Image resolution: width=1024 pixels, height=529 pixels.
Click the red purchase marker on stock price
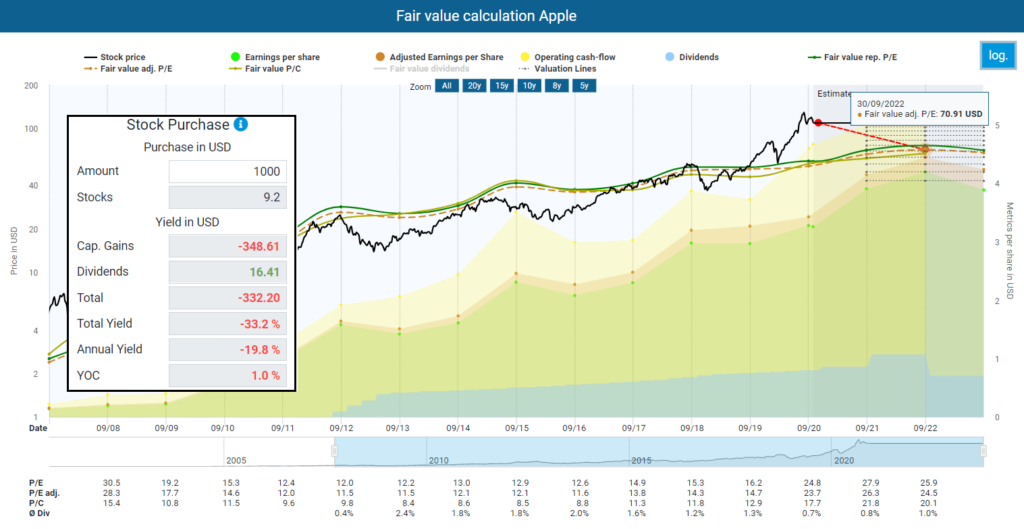pos(818,123)
